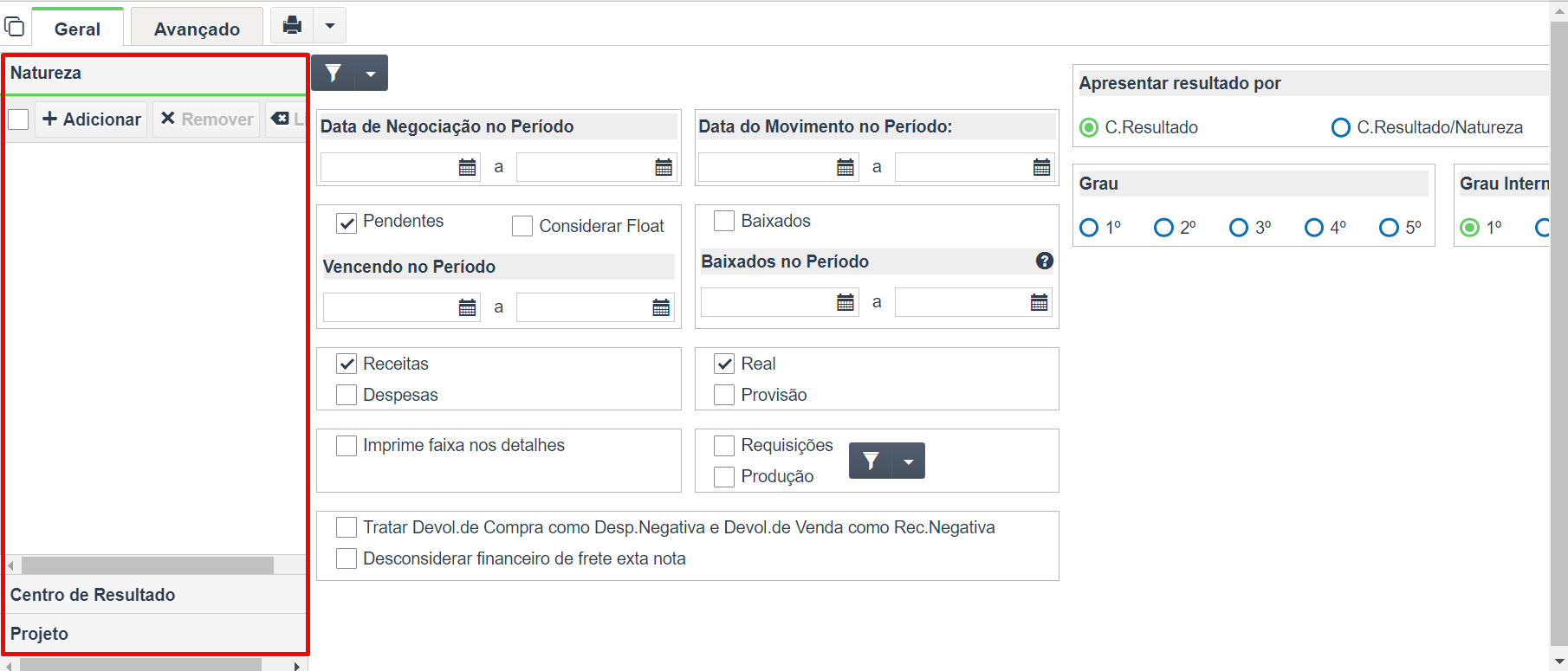
Task: Click the copy-window icon left of Geral tab
Action: coord(15,27)
